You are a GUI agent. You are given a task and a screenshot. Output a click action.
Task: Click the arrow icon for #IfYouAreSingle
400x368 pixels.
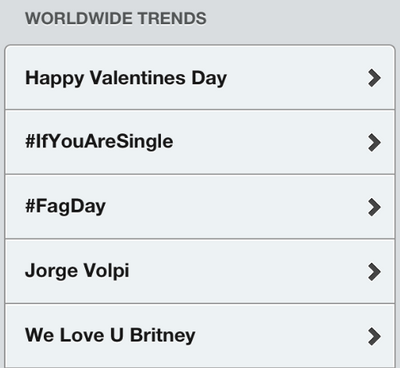(374, 143)
